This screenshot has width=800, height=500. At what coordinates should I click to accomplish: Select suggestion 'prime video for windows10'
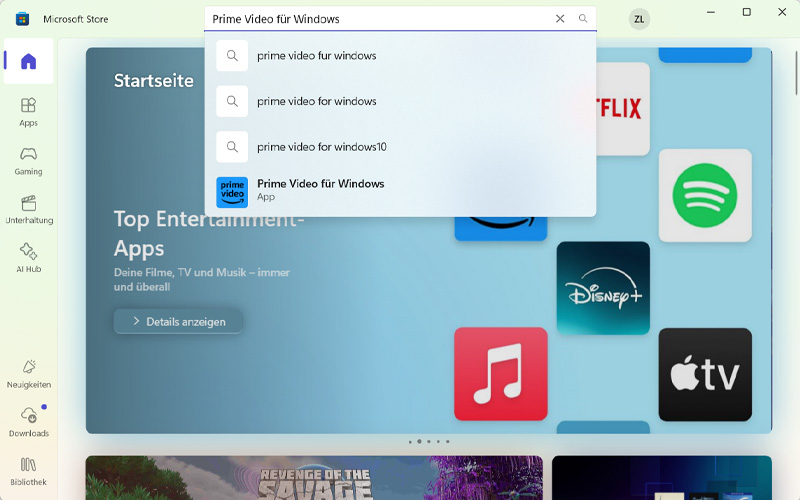401,147
